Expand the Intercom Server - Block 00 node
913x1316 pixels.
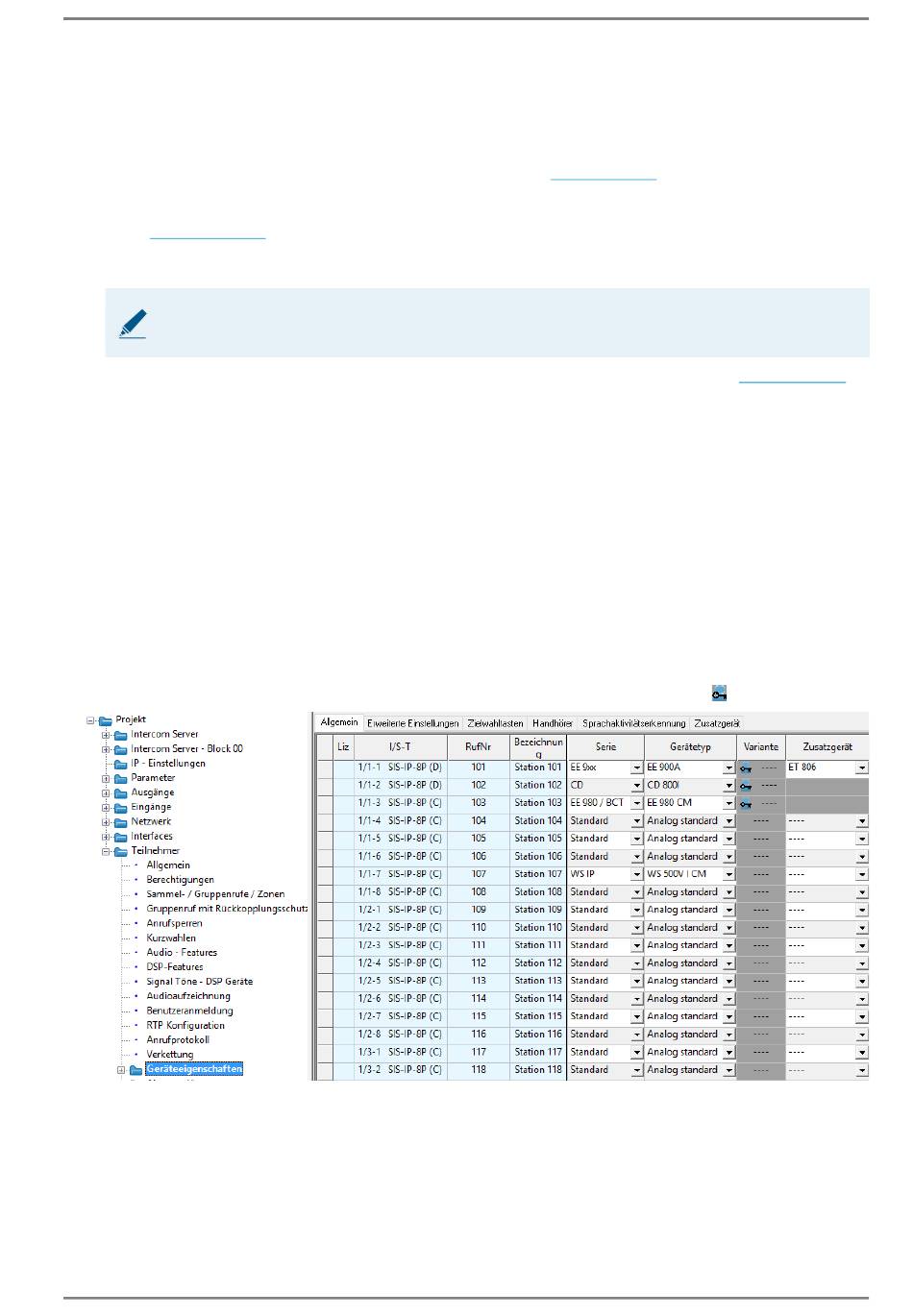[x=107, y=749]
